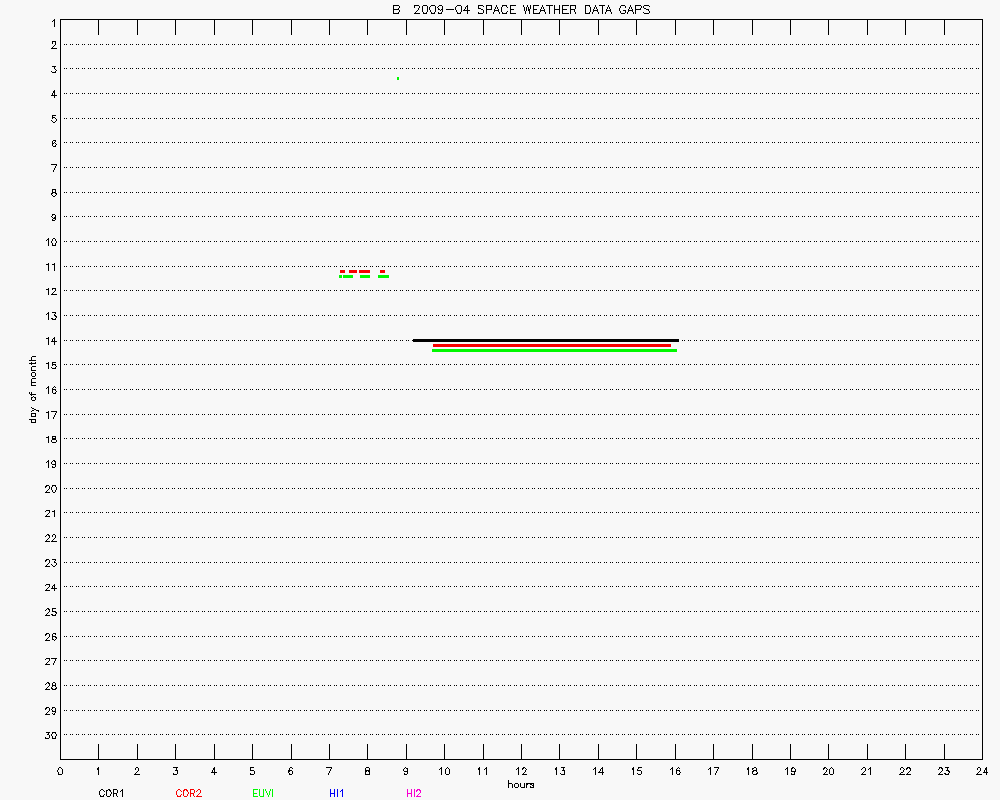This screenshot has width=1000, height=800.
Task: Click the day 1 label on y-axis
Action: tap(51, 21)
